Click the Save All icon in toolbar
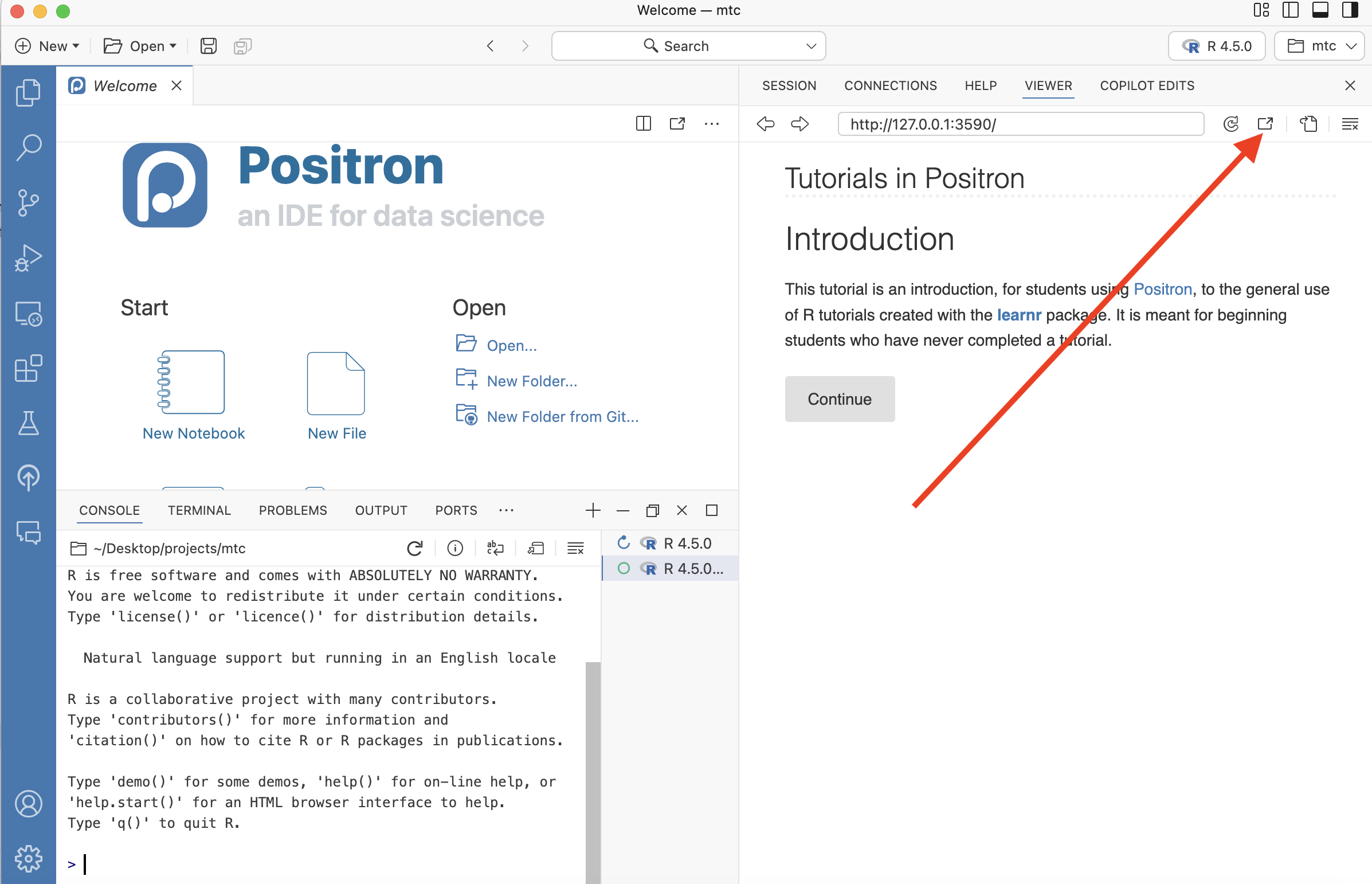The image size is (1372, 884). coord(242,46)
